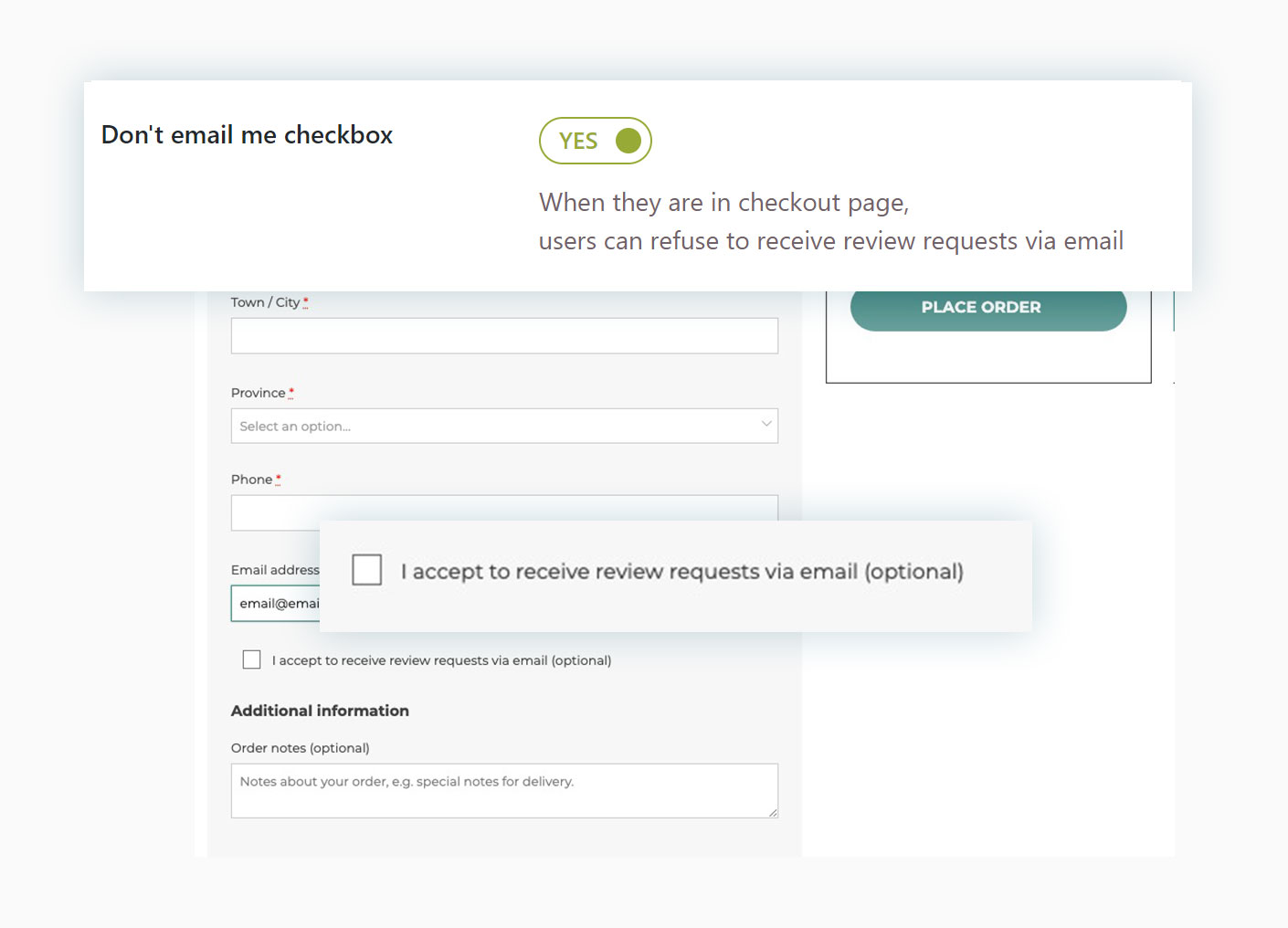The height and width of the screenshot is (928, 1288).
Task: Focus the Town / City input field
Action: 503,335
